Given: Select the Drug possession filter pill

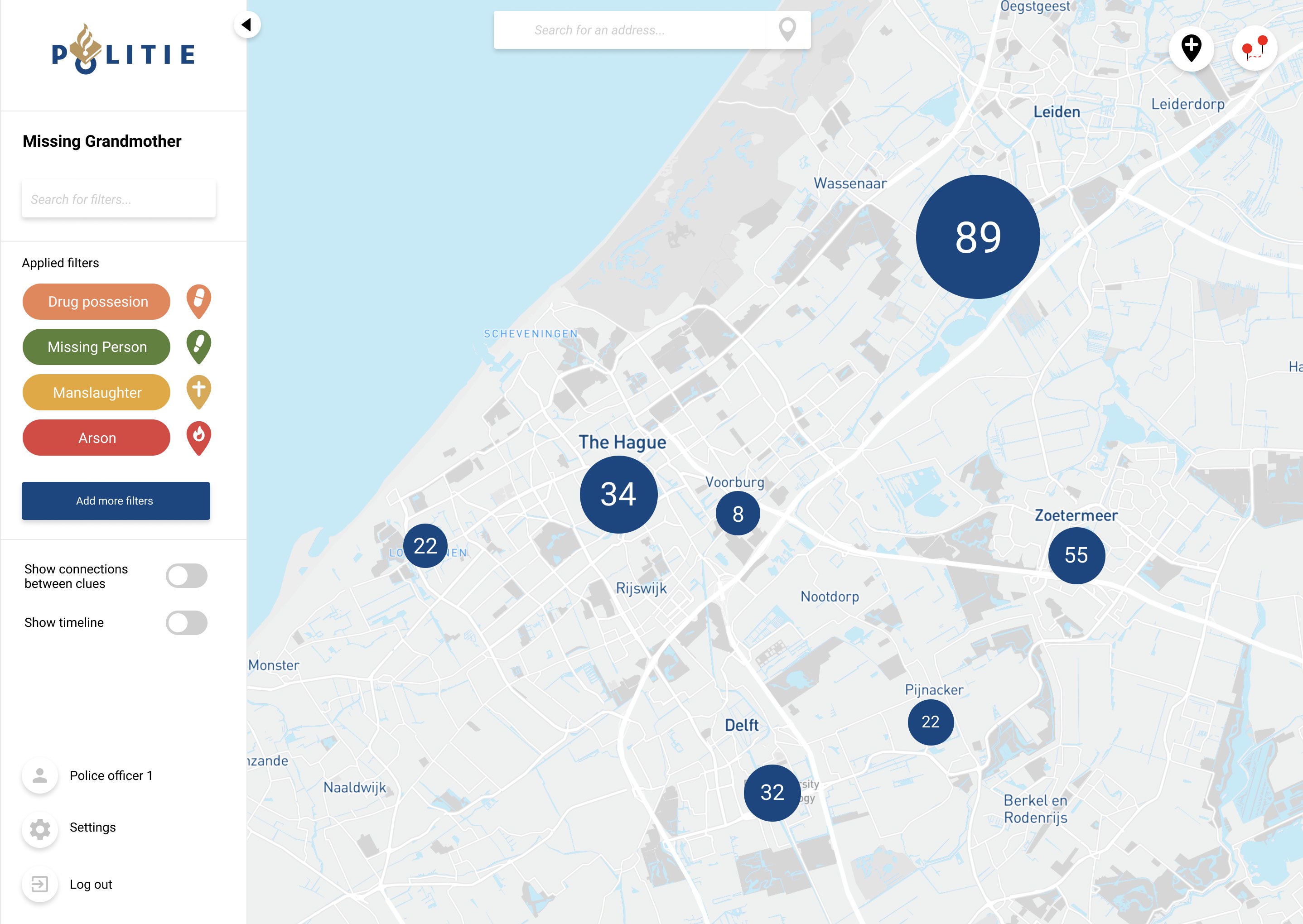Looking at the screenshot, I should pyautogui.click(x=97, y=302).
